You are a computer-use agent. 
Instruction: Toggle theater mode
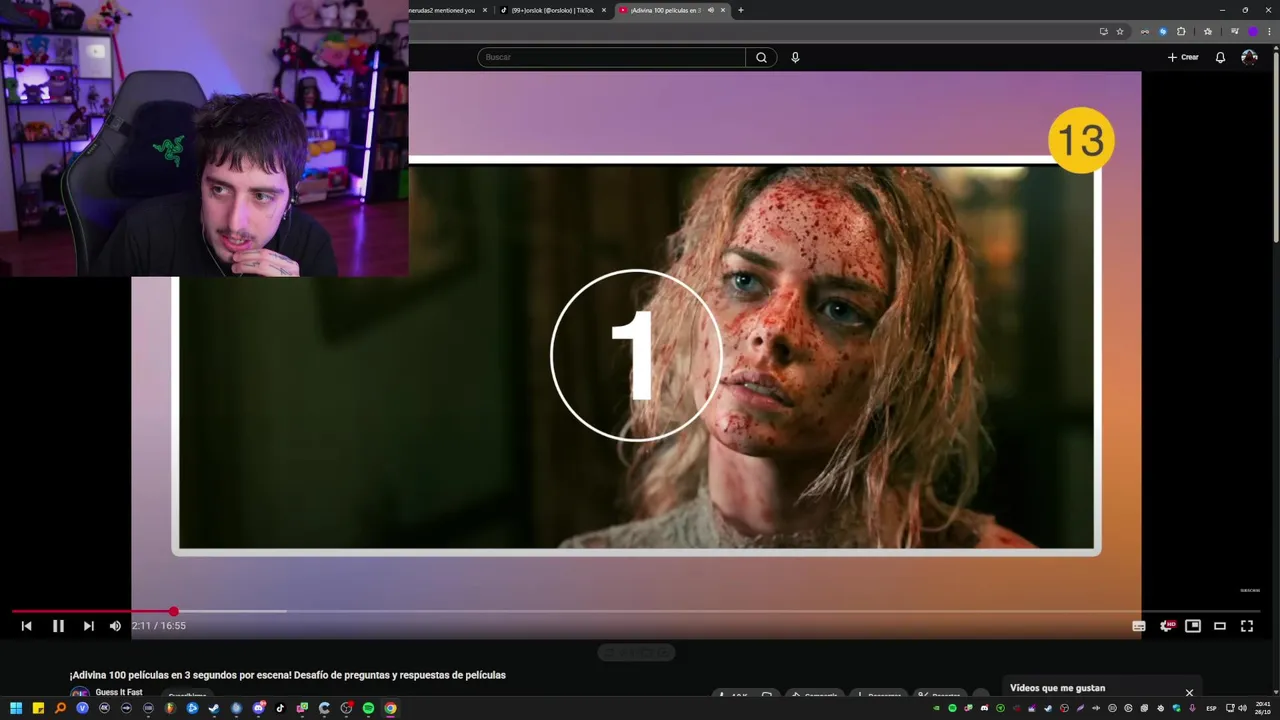1220,626
